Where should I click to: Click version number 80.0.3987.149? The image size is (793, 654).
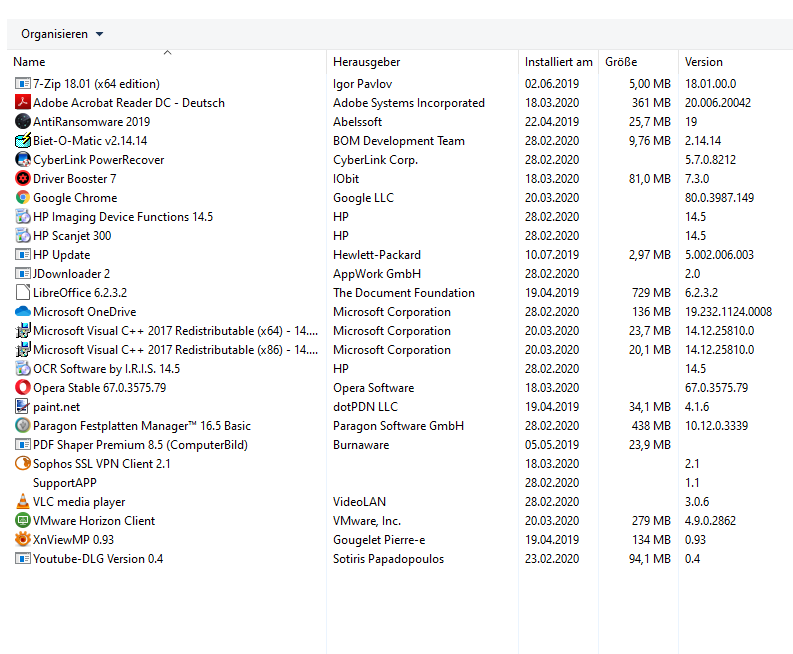click(x=719, y=198)
